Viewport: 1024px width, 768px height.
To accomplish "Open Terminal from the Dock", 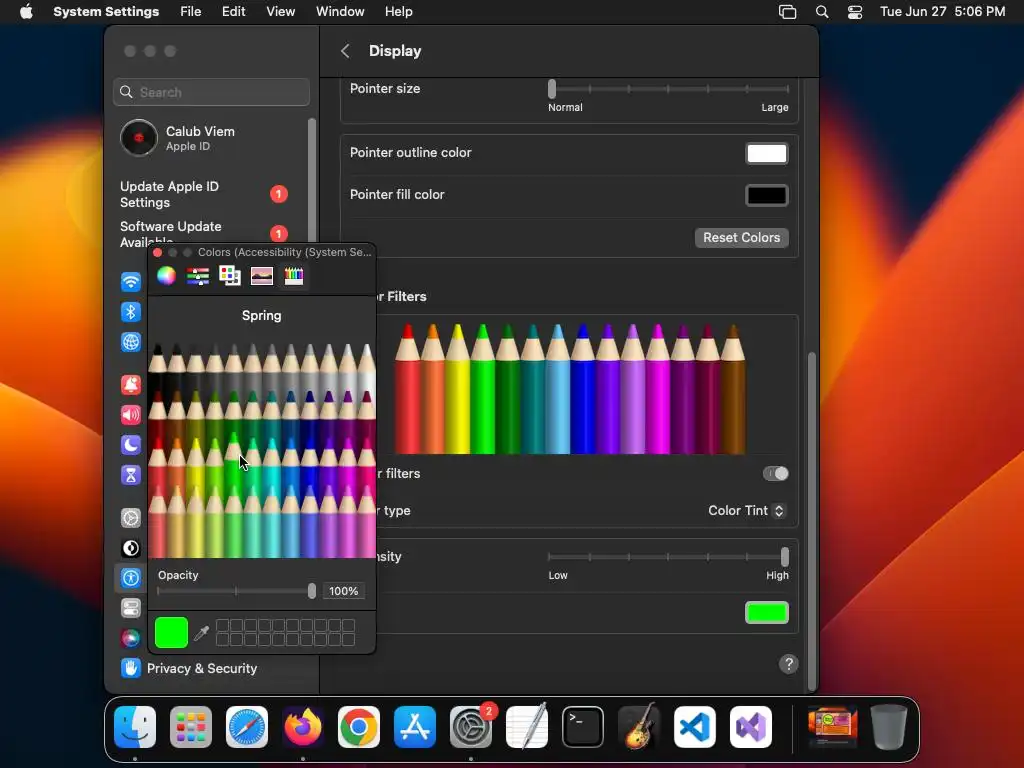I will point(583,727).
